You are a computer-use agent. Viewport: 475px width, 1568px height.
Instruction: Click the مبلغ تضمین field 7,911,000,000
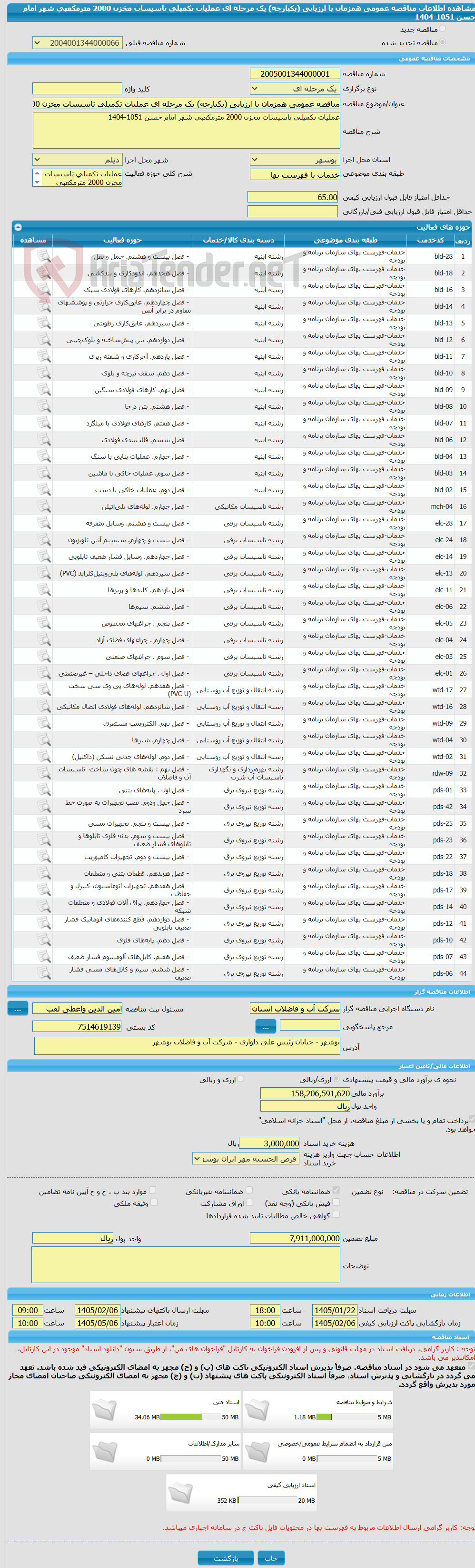point(295,1238)
